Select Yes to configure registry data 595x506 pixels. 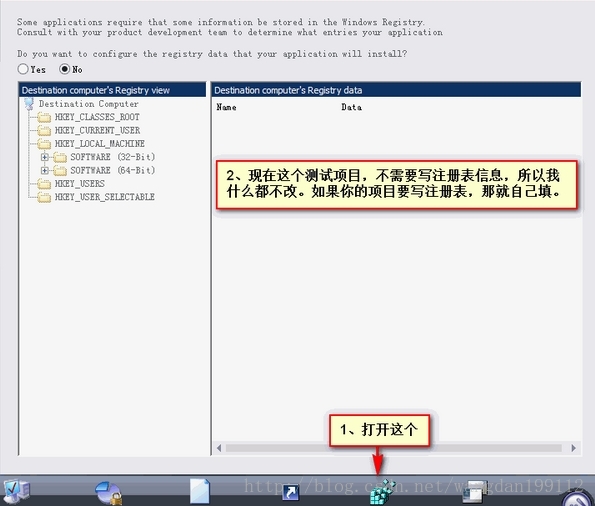[23, 69]
